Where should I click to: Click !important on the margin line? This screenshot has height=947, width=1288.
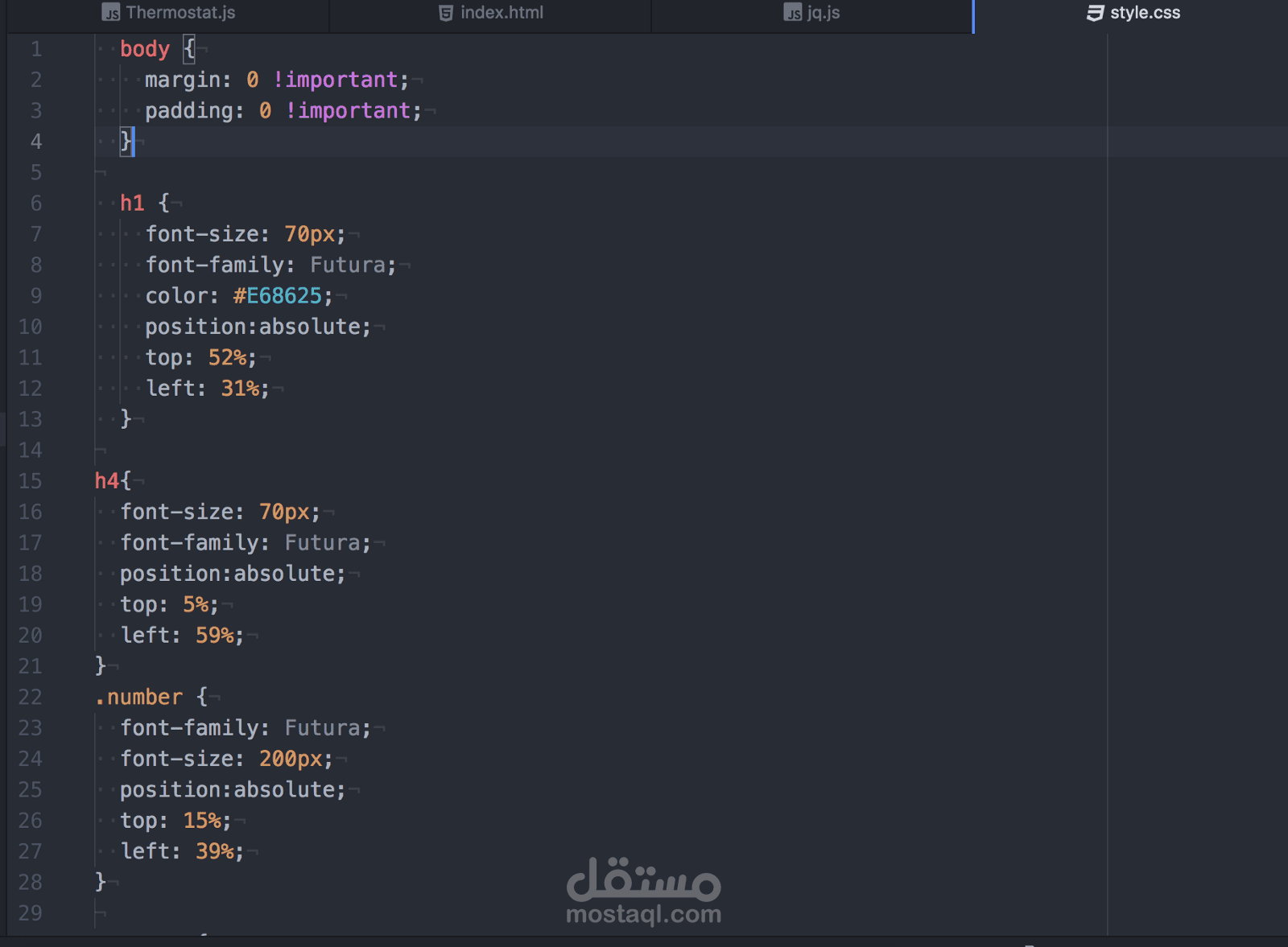pos(335,80)
